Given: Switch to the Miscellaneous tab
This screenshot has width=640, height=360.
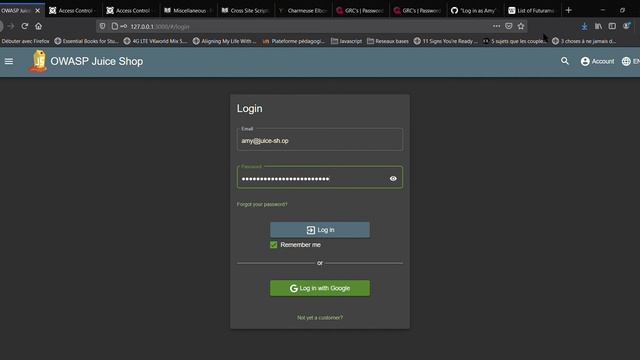Looking at the screenshot, I should pos(189,11).
